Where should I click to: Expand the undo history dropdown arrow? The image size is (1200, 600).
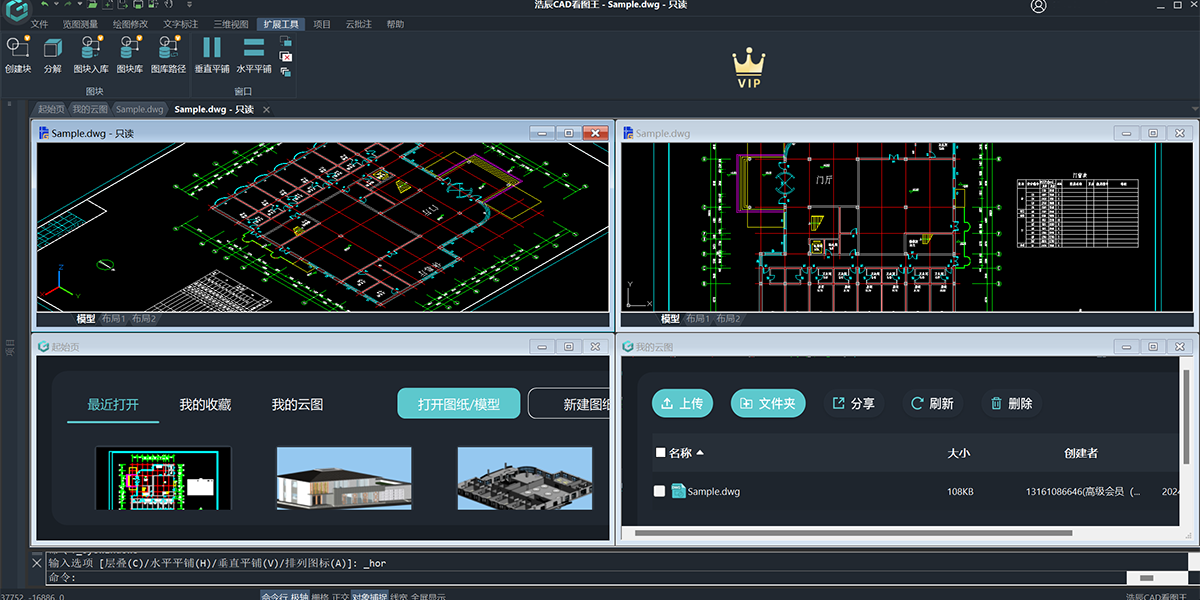click(57, 5)
